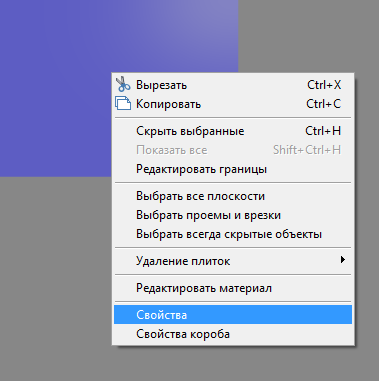Click the Ctrl+X shortcut label
Image resolution: width=379 pixels, height=381 pixels.
coord(324,85)
